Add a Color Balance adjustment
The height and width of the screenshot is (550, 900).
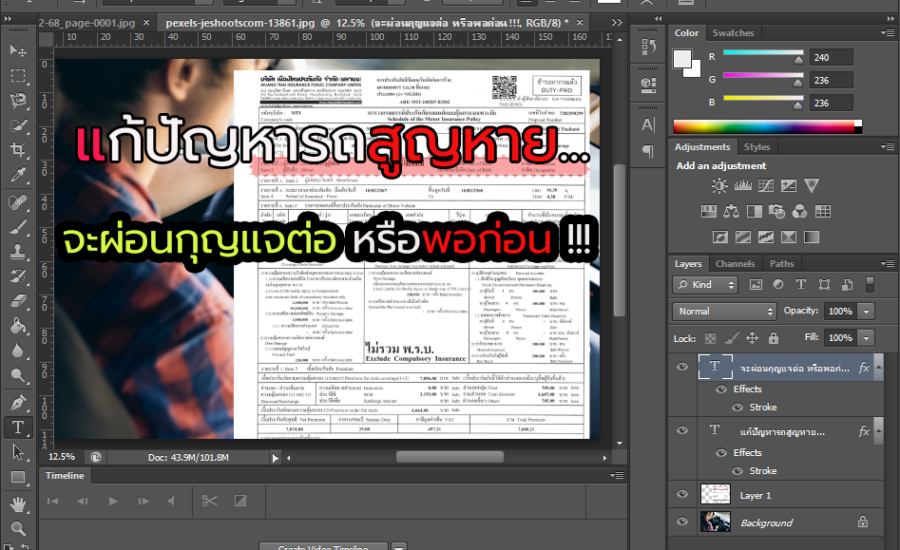click(732, 211)
